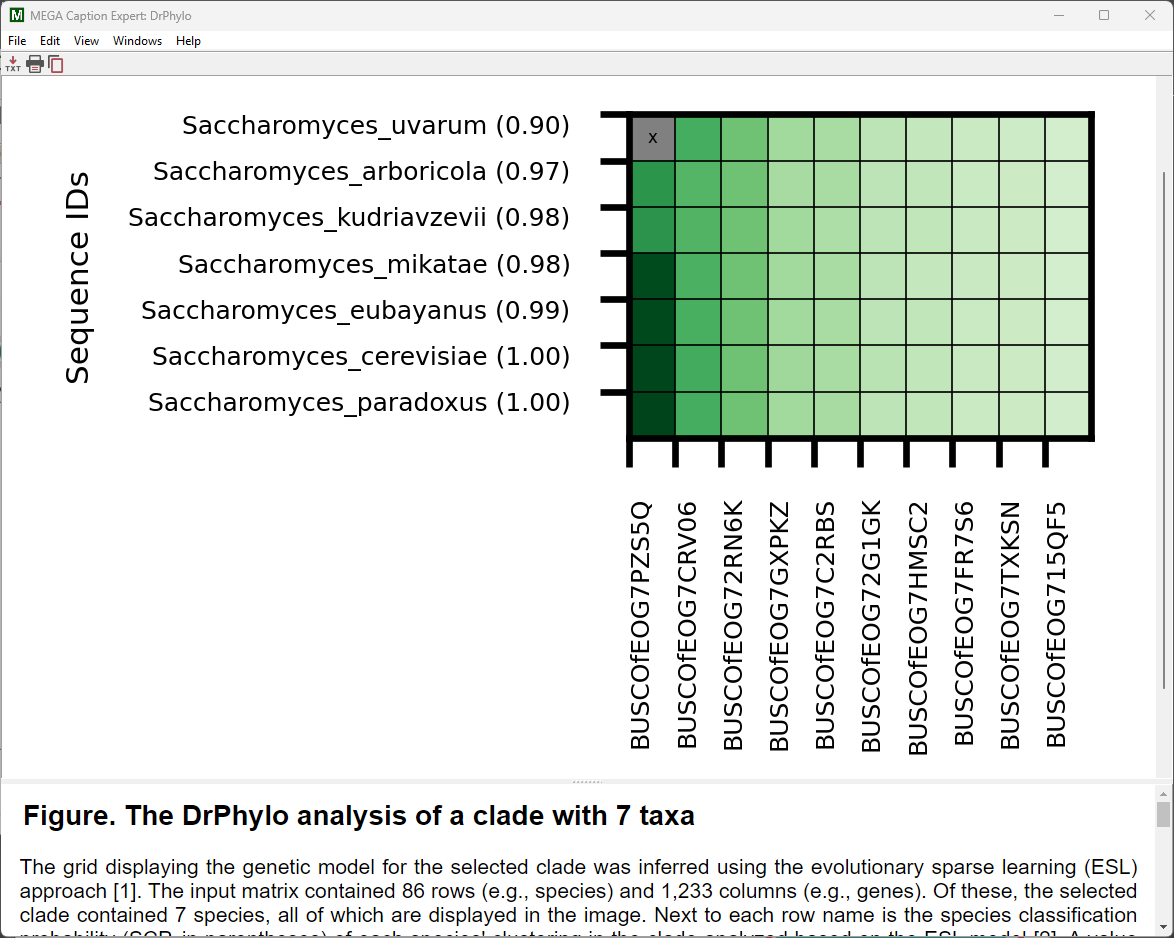1174x938 pixels.
Task: Click the MEGA app icon in the title bar
Action: (x=16, y=16)
